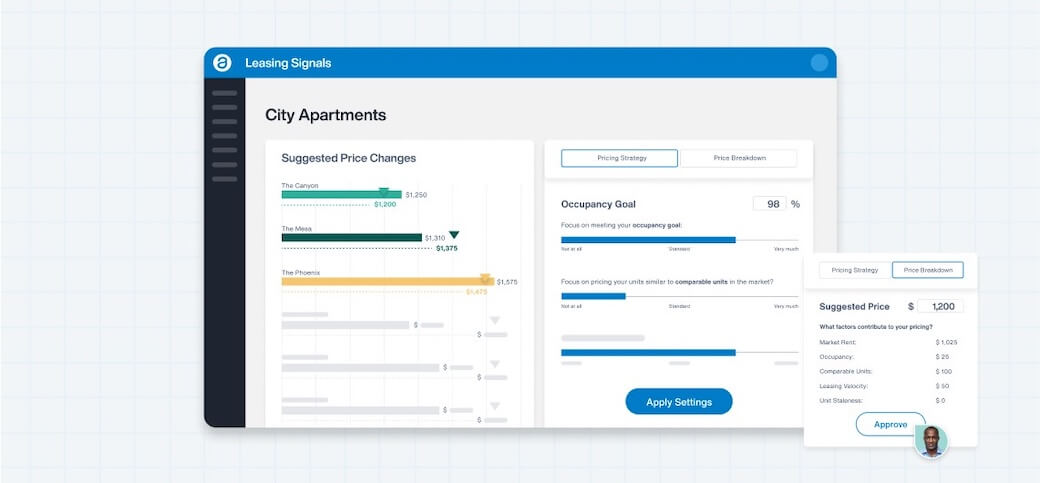Image resolution: width=1040 pixels, height=483 pixels.
Task: Select Pricing Strategy tab in popup card
Action: point(855,270)
